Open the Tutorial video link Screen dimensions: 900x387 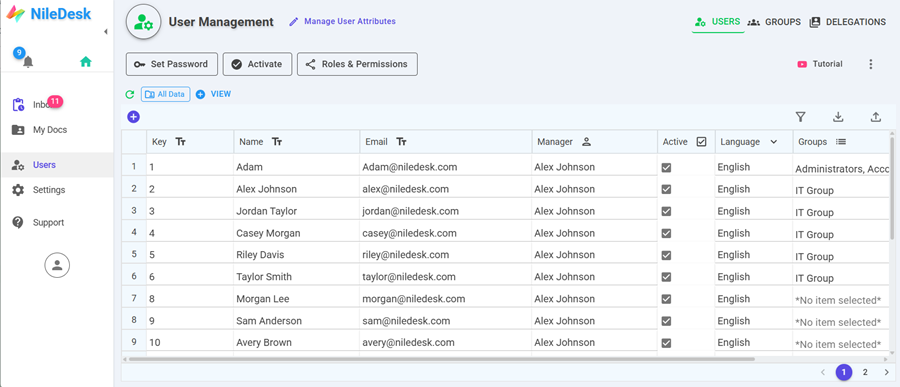pos(820,64)
